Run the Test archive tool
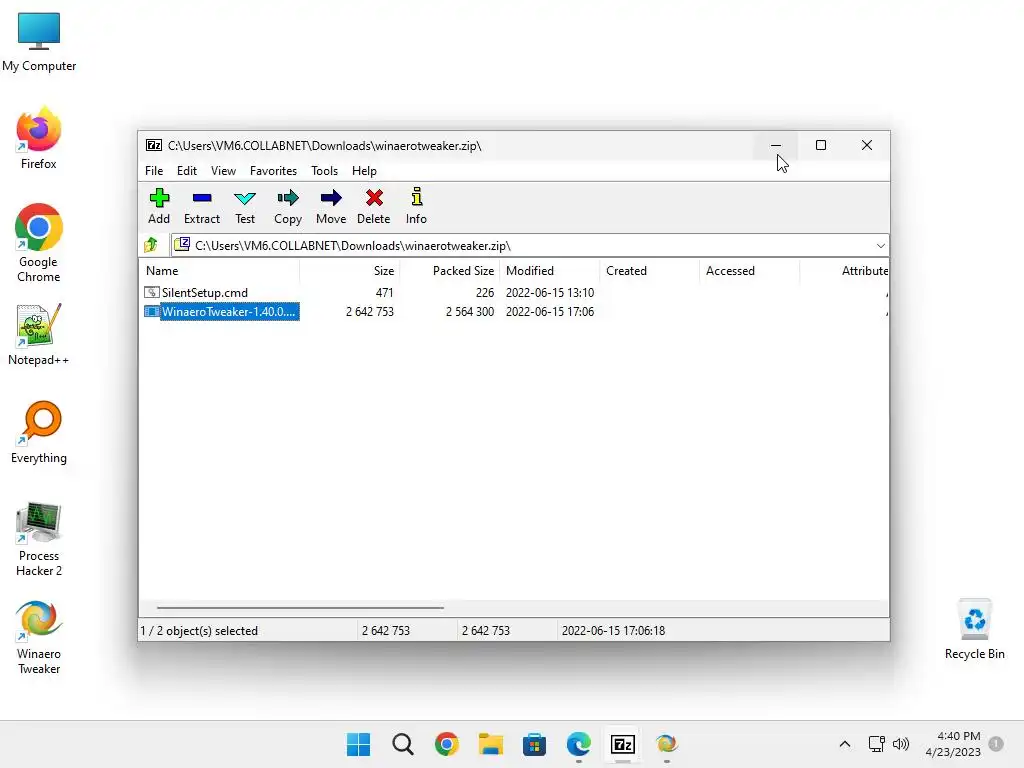This screenshot has width=1024, height=768. pyautogui.click(x=245, y=206)
